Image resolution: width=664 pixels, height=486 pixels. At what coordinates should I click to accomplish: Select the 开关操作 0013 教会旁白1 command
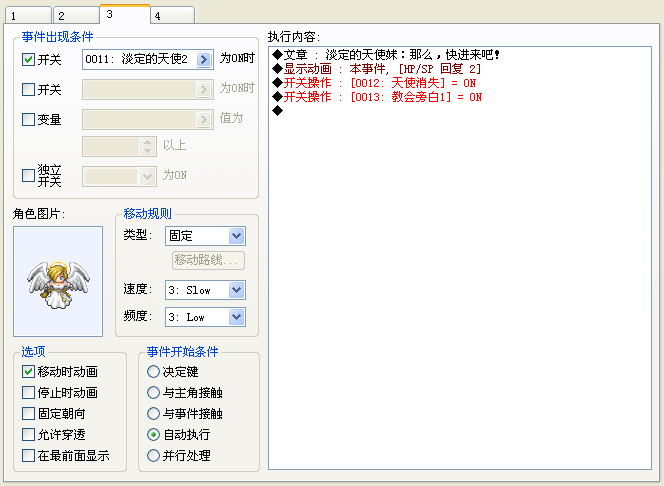[x=377, y=97]
